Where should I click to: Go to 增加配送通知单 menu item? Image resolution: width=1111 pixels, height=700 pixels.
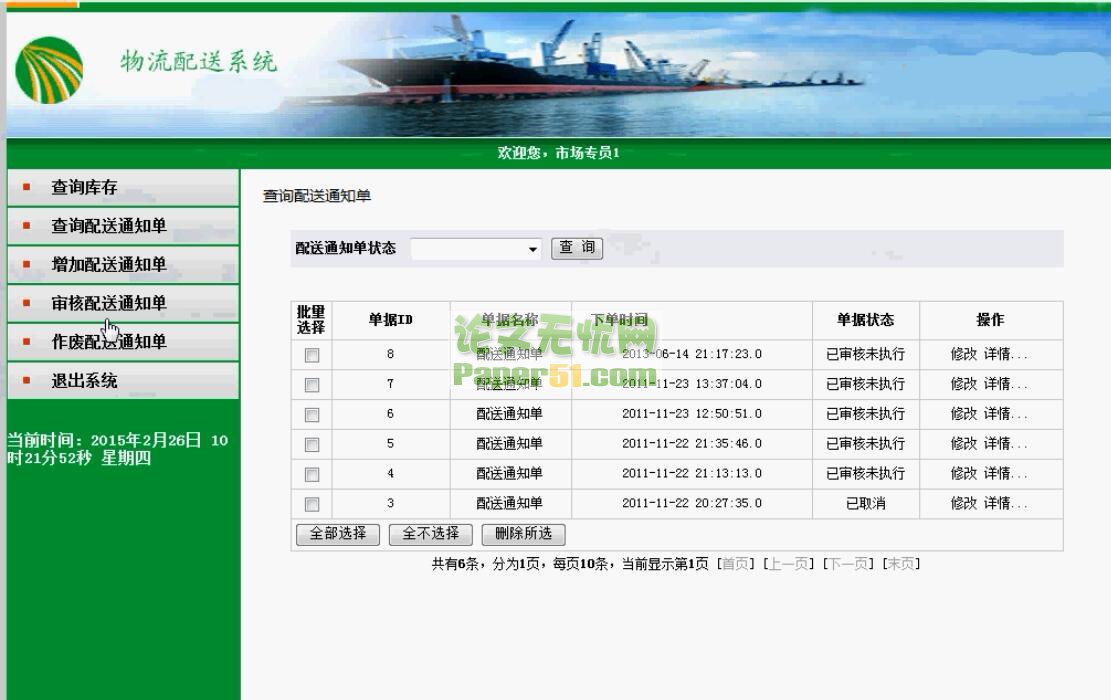(x=108, y=265)
